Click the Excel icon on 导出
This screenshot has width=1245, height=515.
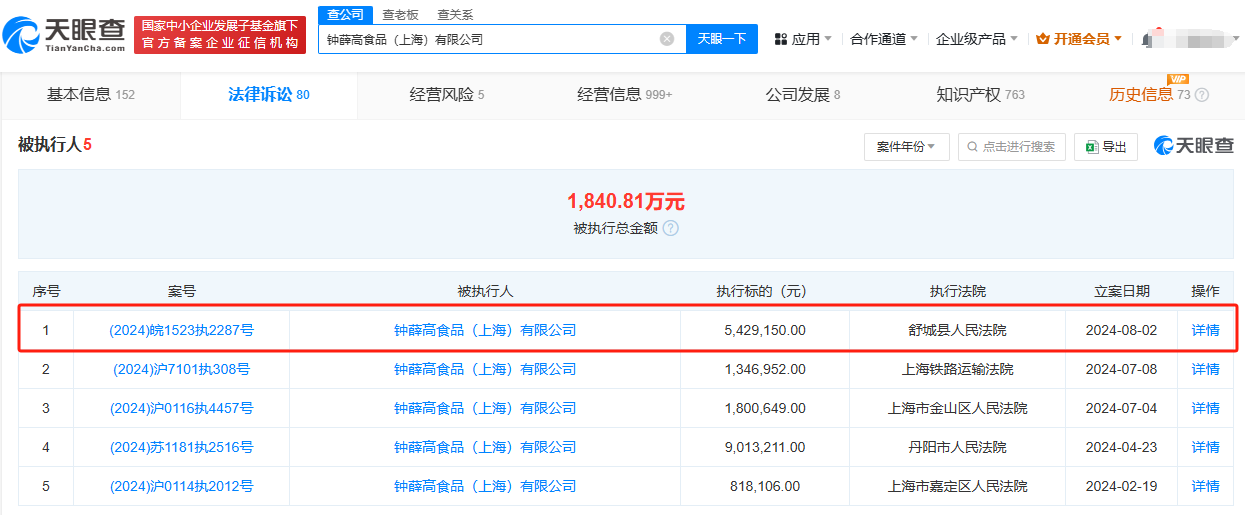pos(1092,147)
